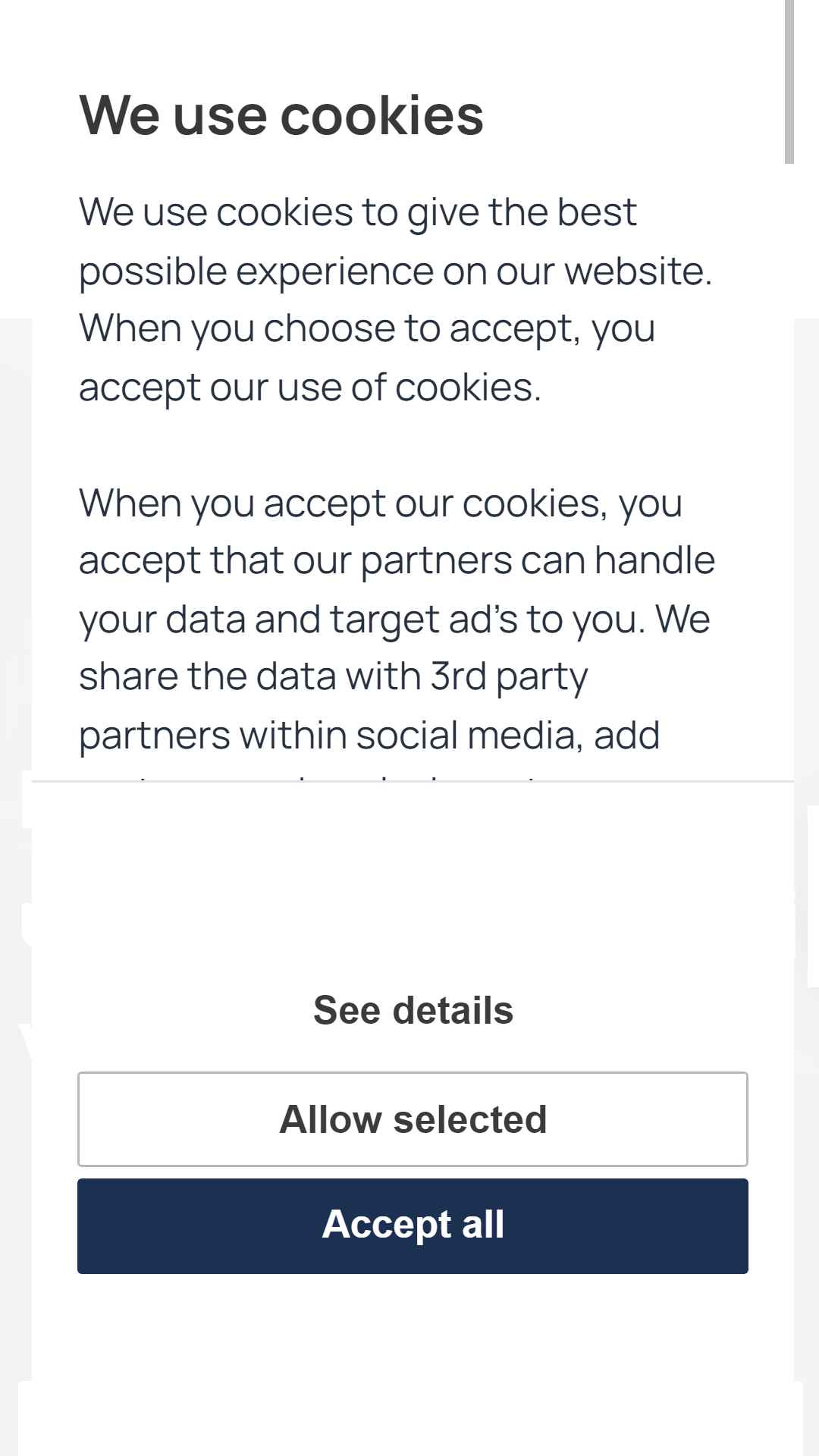
Task: Click the line 'When you accept our cookies, you'
Action: (x=381, y=504)
